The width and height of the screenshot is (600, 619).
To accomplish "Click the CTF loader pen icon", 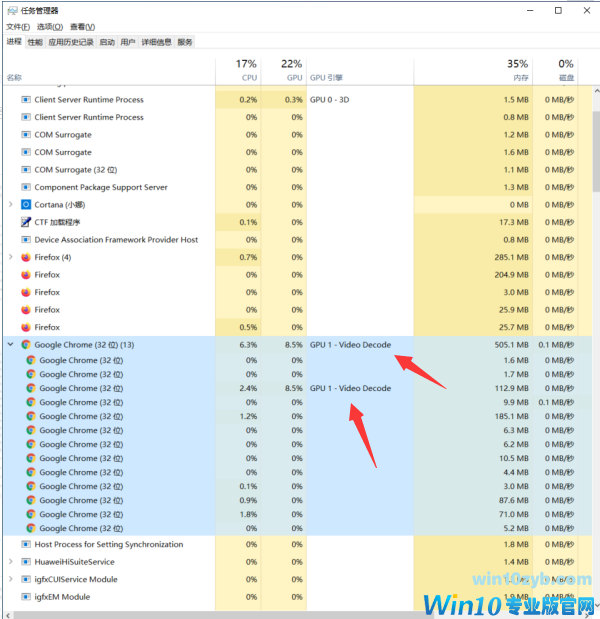I will [x=26, y=222].
